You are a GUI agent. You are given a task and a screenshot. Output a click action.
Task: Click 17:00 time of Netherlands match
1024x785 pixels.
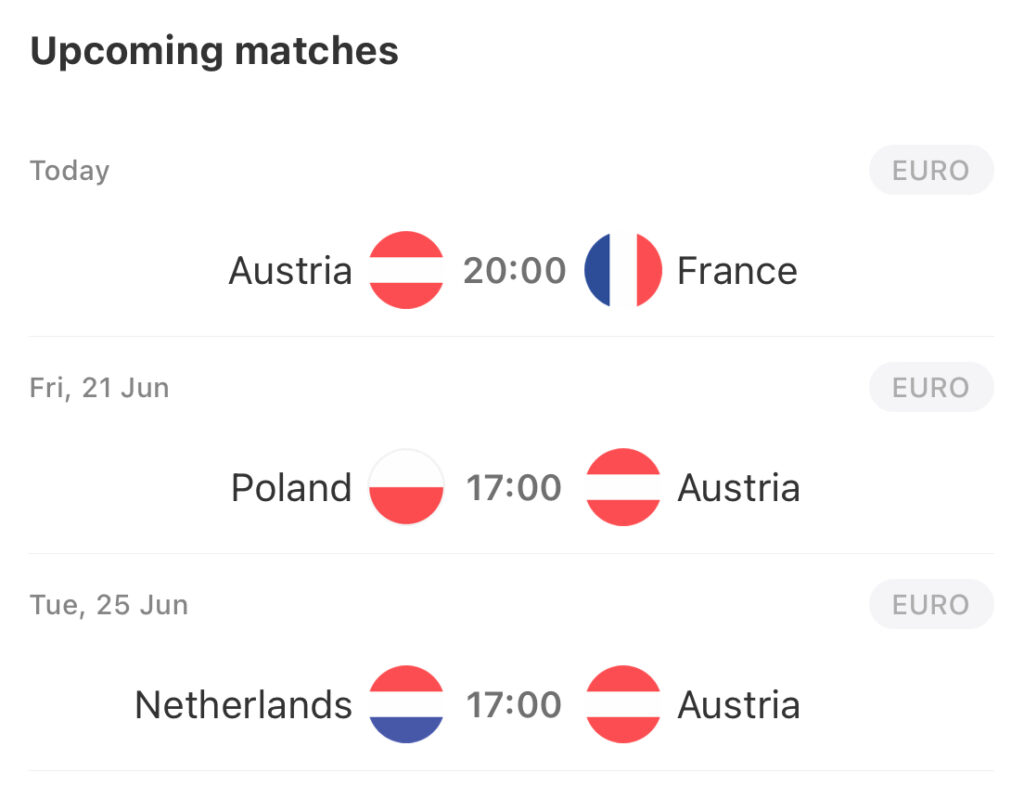514,705
